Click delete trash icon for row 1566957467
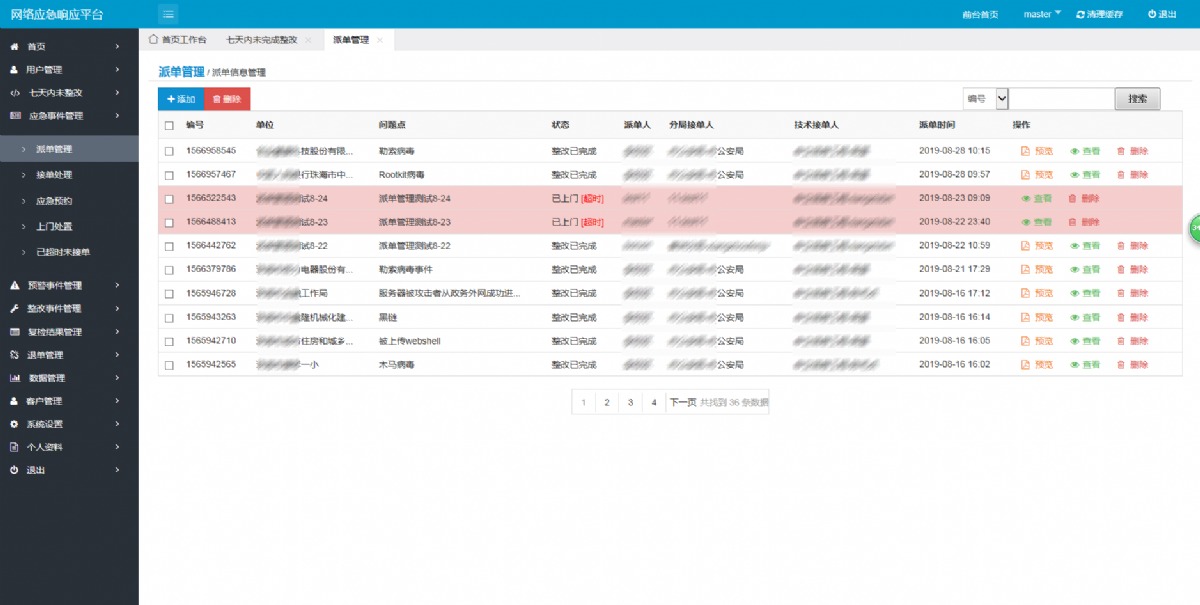Image resolution: width=1200 pixels, height=605 pixels. 1121,175
